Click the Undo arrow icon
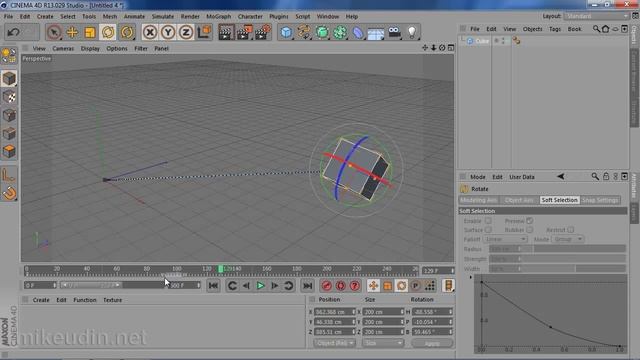The width and height of the screenshot is (640, 360). 13,32
